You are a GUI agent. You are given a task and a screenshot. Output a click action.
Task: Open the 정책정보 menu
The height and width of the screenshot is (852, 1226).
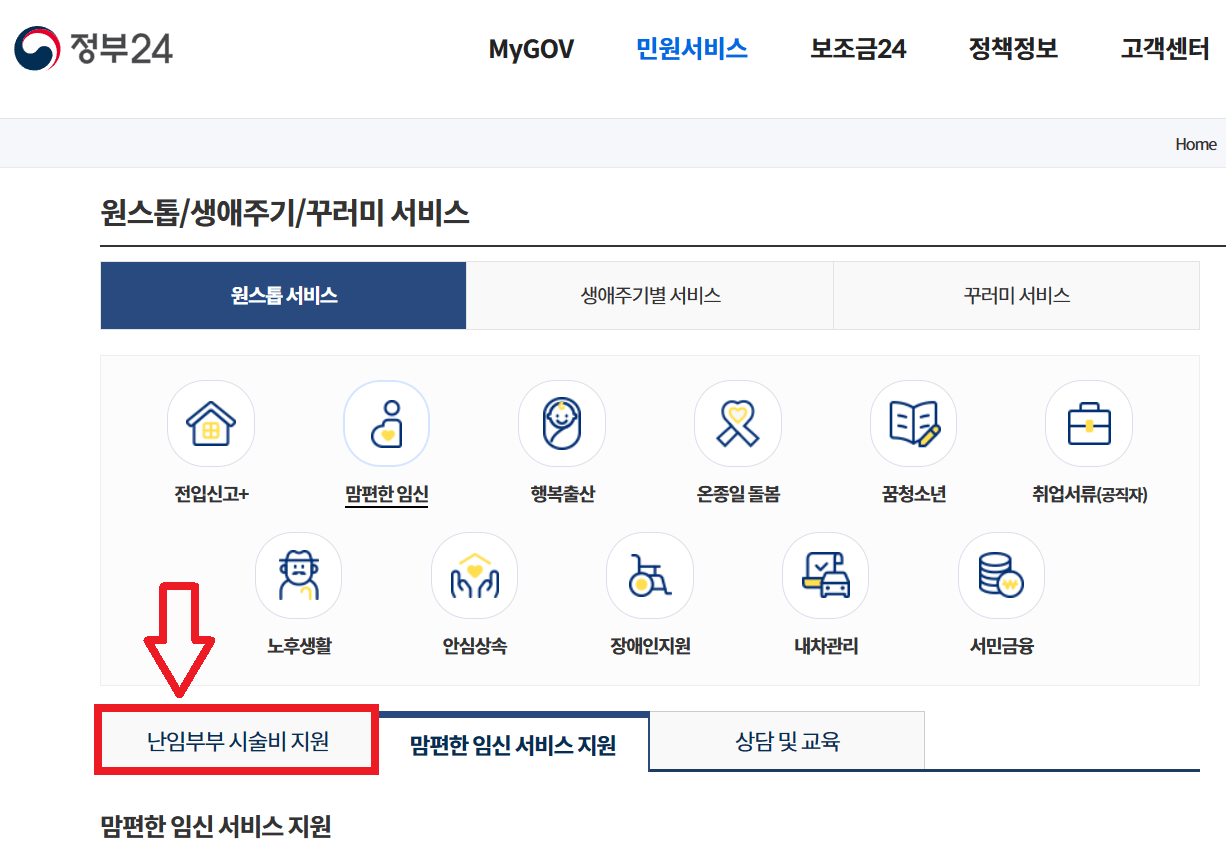1013,48
